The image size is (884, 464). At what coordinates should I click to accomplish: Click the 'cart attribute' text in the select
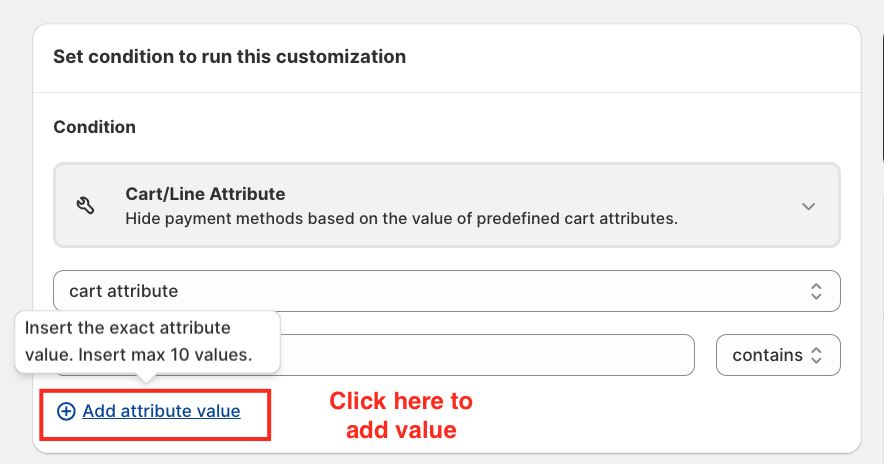(x=123, y=291)
